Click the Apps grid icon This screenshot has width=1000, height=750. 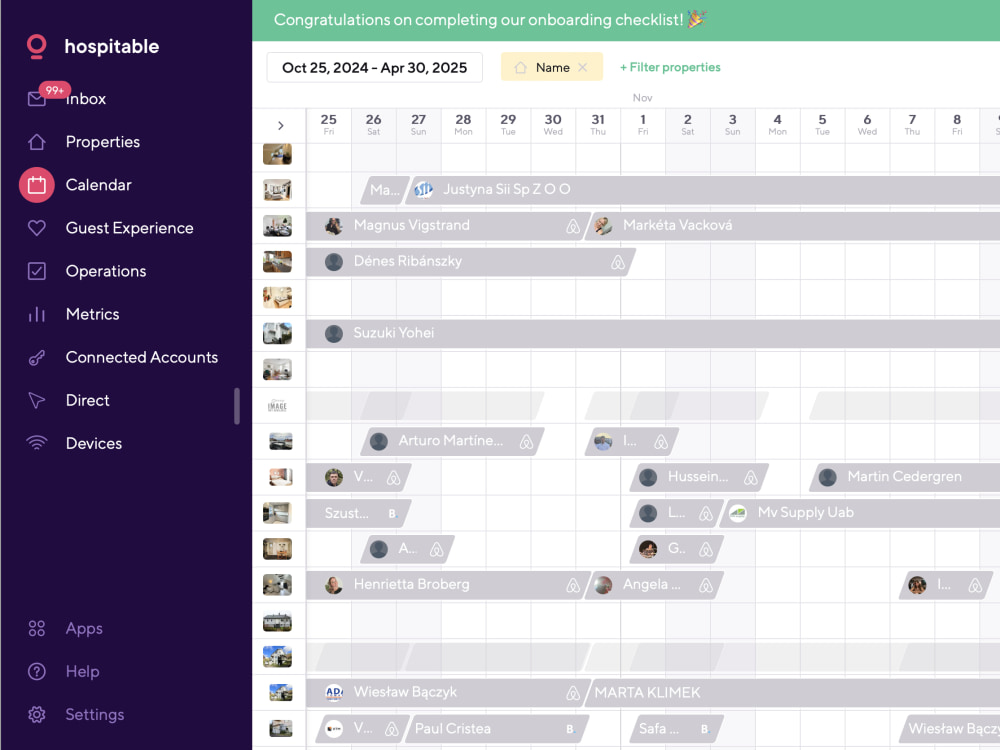coord(36,628)
